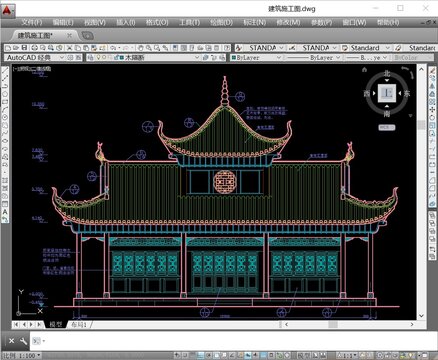Screen dimensions: 438x360
Task: Switch to the 布局1 layout tab
Action: [x=79, y=324]
